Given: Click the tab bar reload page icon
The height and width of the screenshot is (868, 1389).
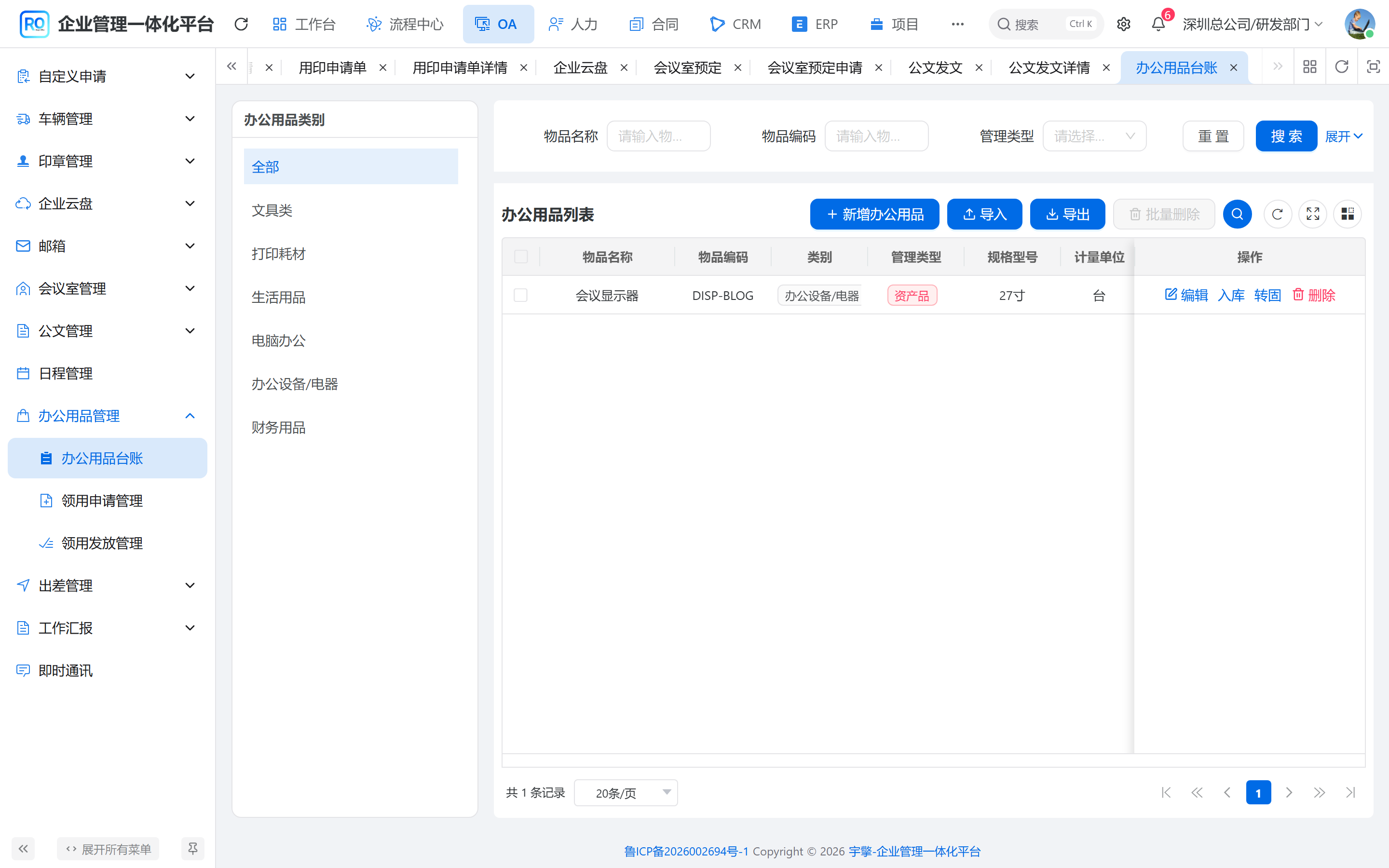Looking at the screenshot, I should point(1341,67).
